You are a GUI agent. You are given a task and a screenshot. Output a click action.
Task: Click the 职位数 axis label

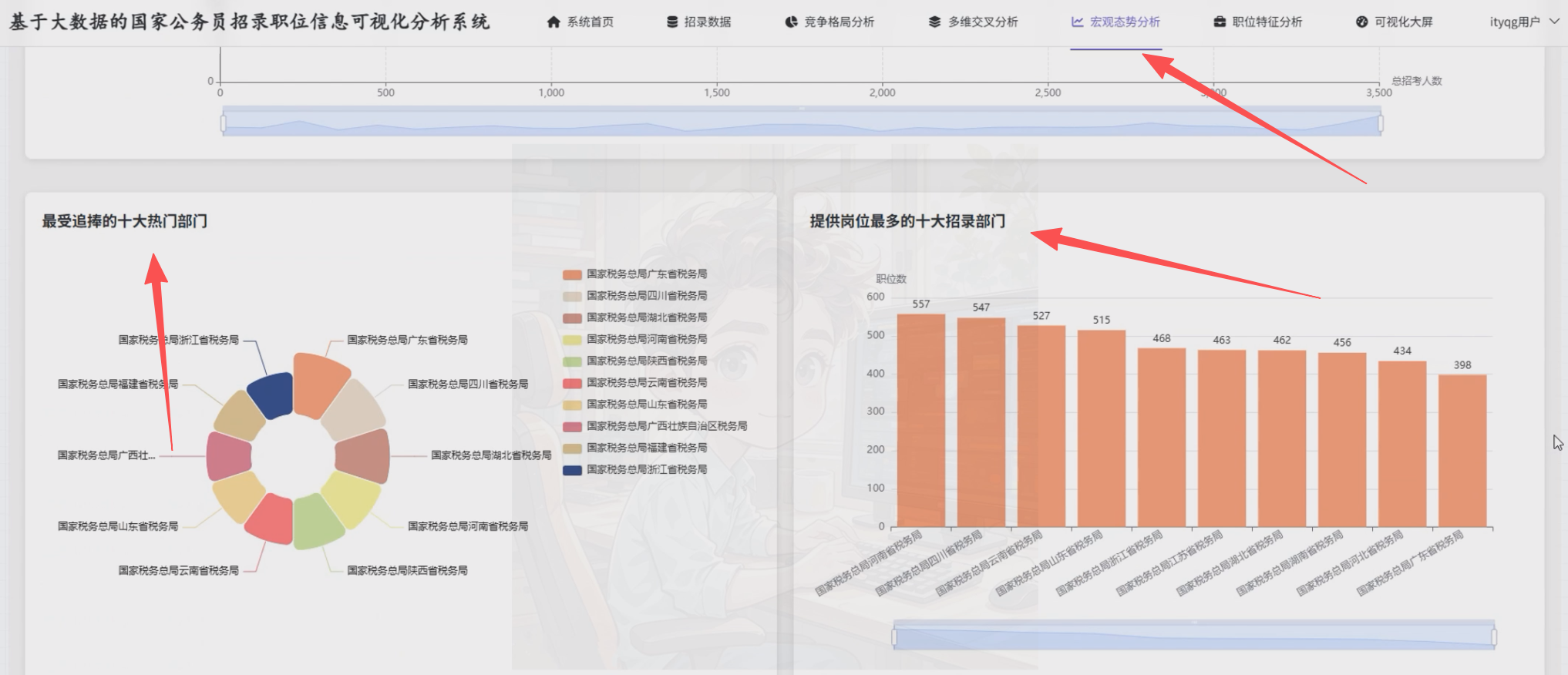[891, 279]
